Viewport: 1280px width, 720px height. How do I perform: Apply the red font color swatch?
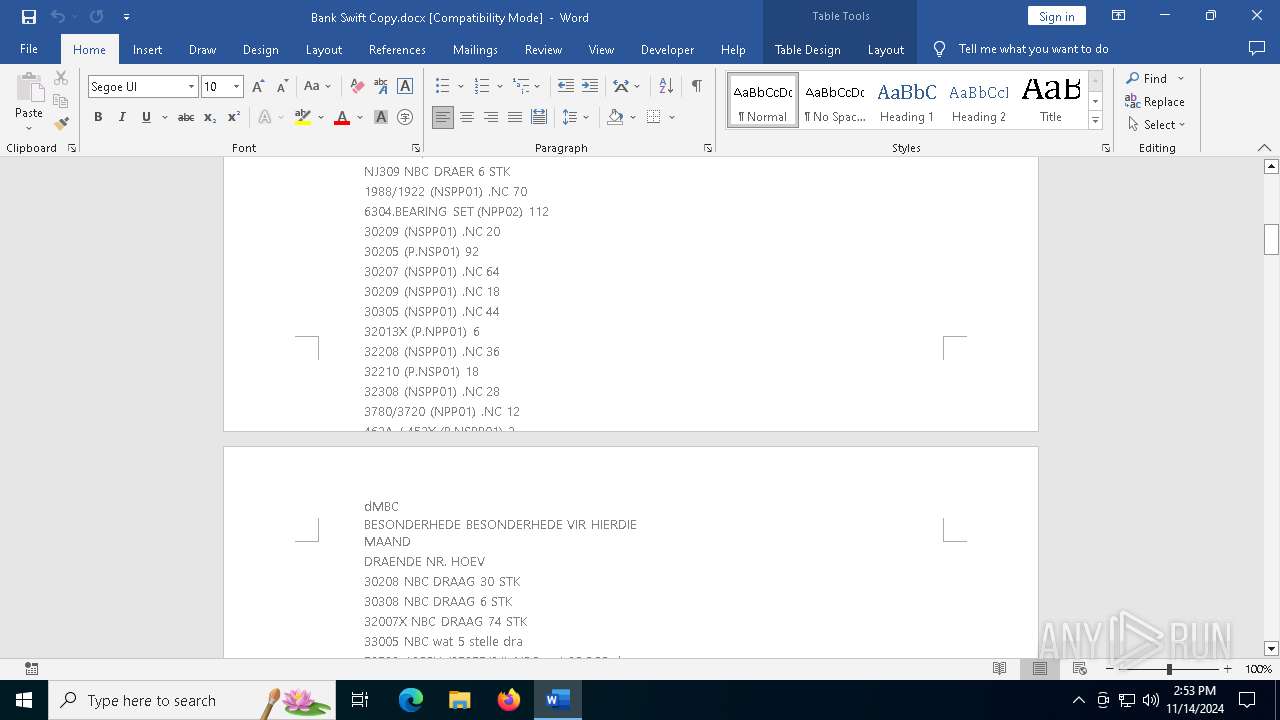[x=342, y=117]
